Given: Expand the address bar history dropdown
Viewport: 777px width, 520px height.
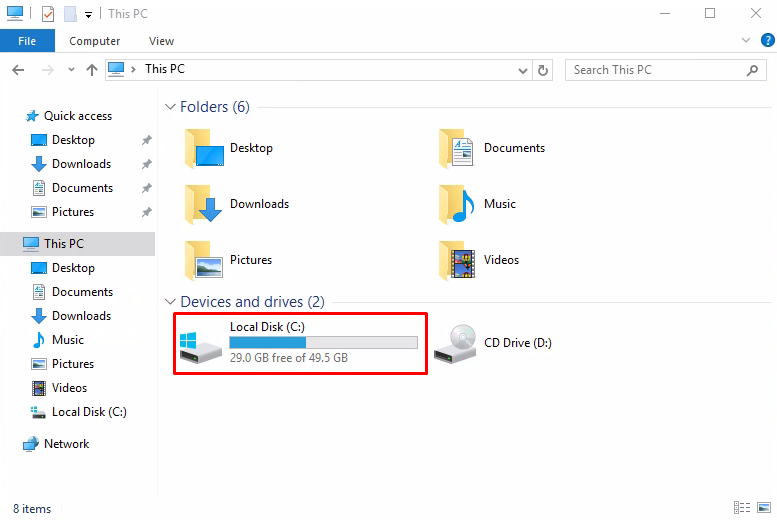Looking at the screenshot, I should 522,70.
